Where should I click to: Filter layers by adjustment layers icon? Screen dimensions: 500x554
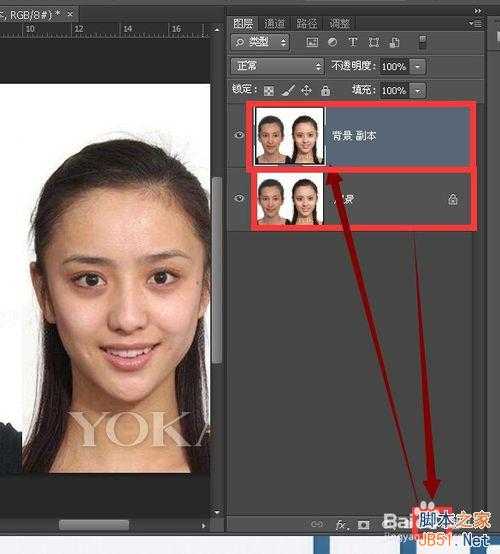pos(333,42)
